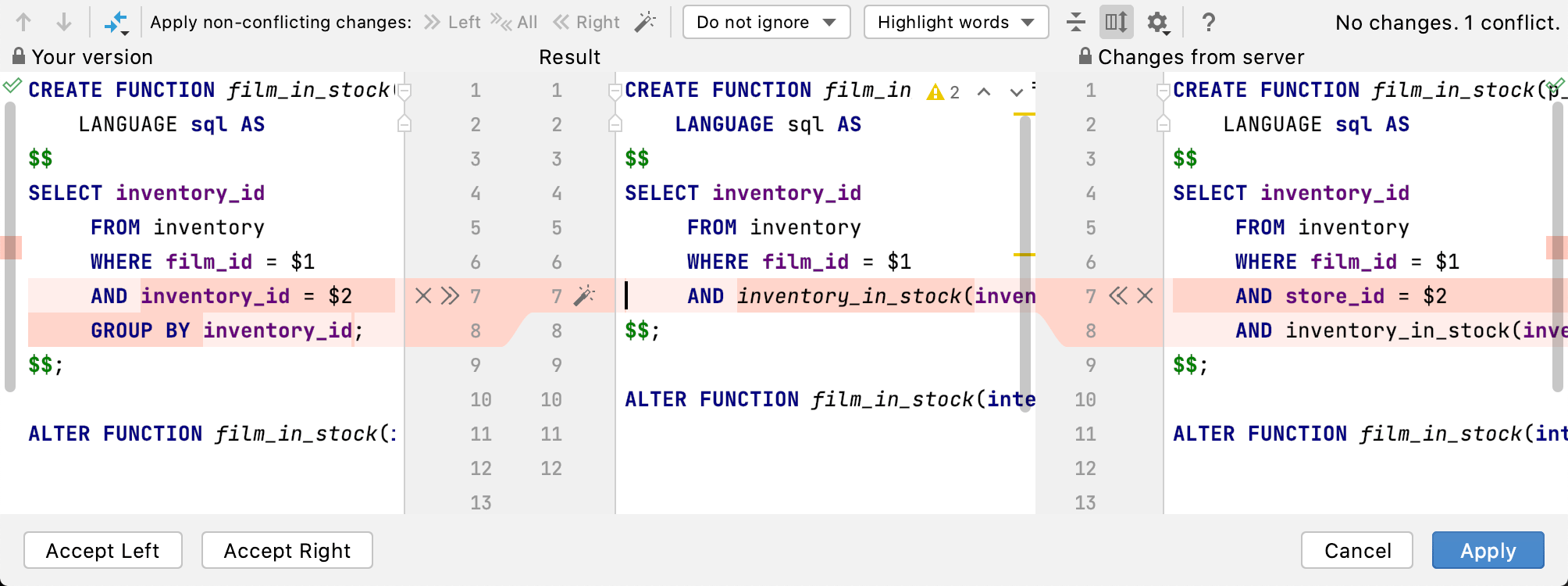Click conflict marker stripe on Your version left edge
Screen dimensions: 1568x586
[x=11, y=247]
